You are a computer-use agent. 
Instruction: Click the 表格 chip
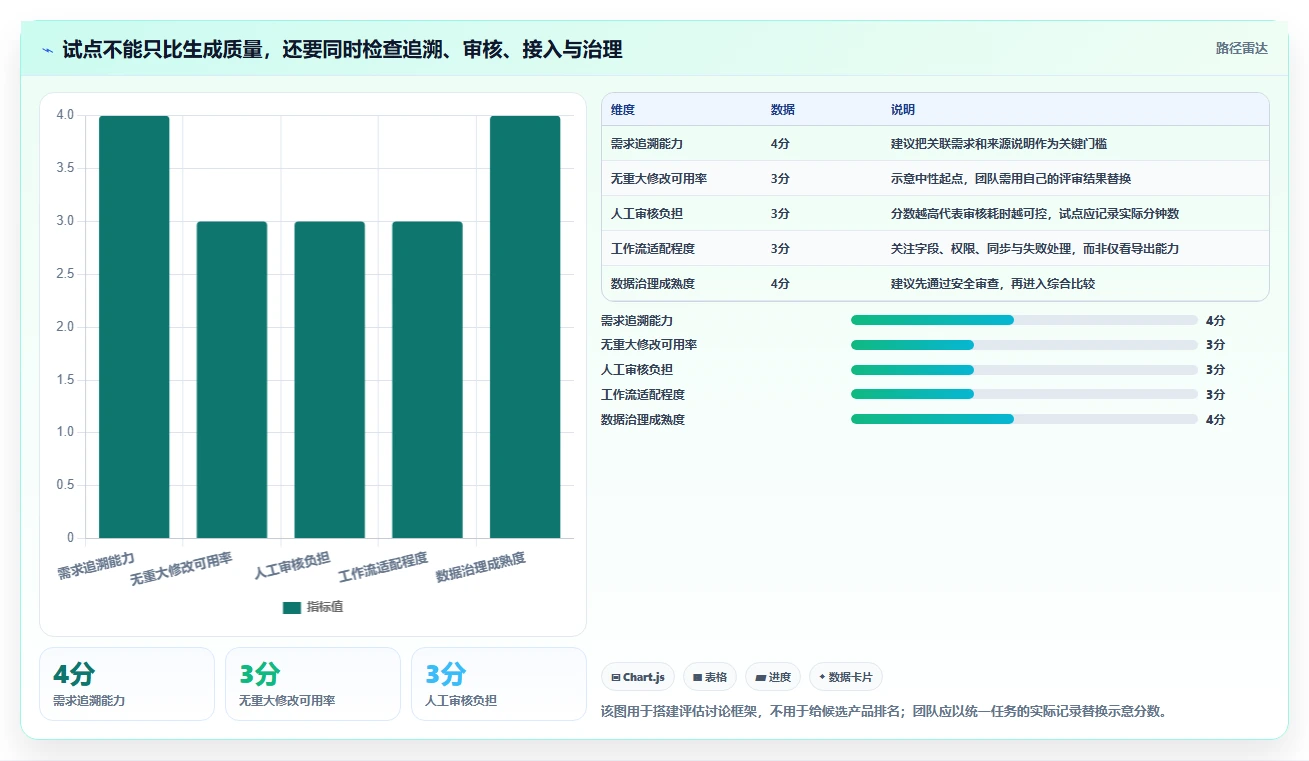(x=710, y=677)
